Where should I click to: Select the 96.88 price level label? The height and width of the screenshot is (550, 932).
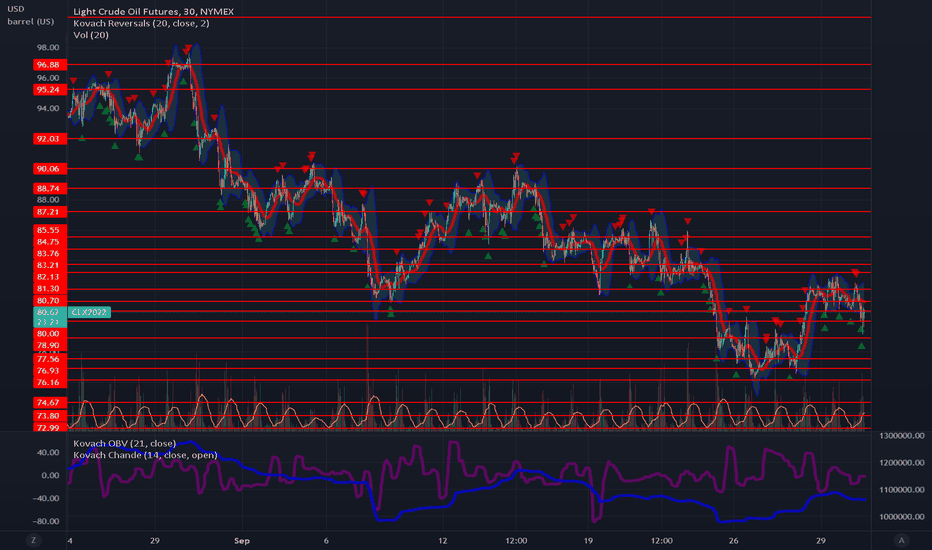[49, 64]
